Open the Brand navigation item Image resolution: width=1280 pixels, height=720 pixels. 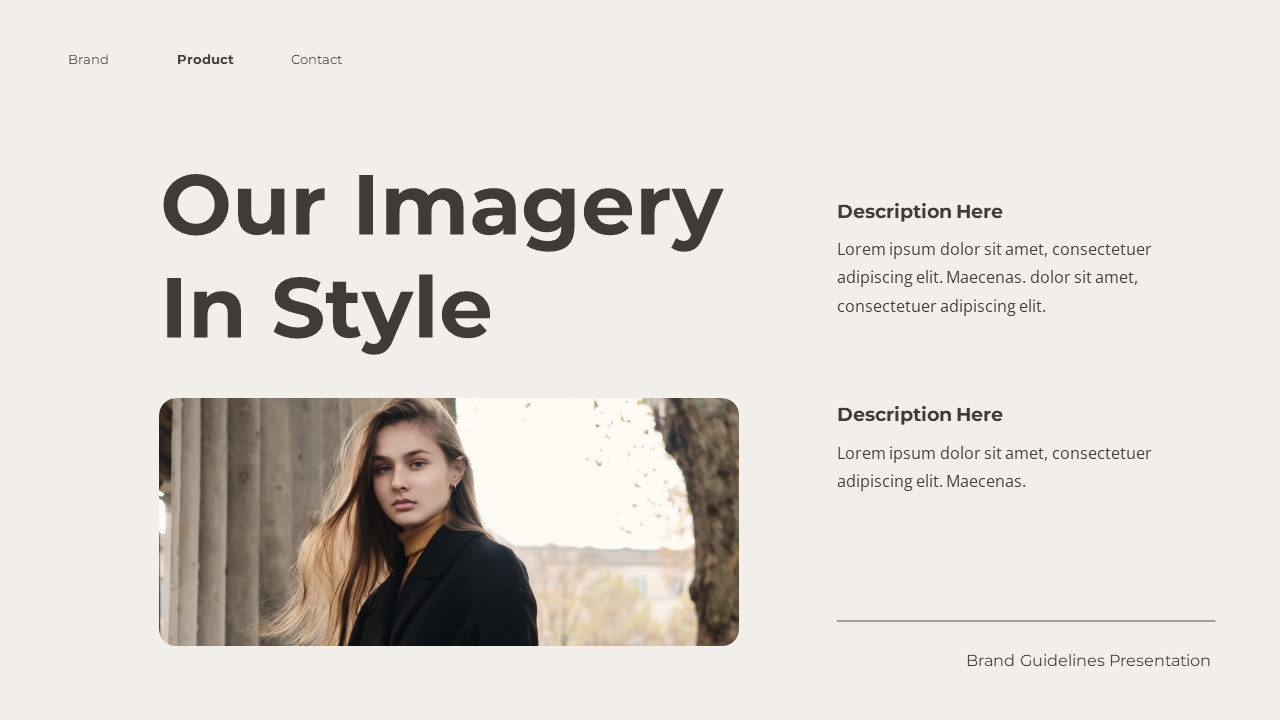coord(88,60)
